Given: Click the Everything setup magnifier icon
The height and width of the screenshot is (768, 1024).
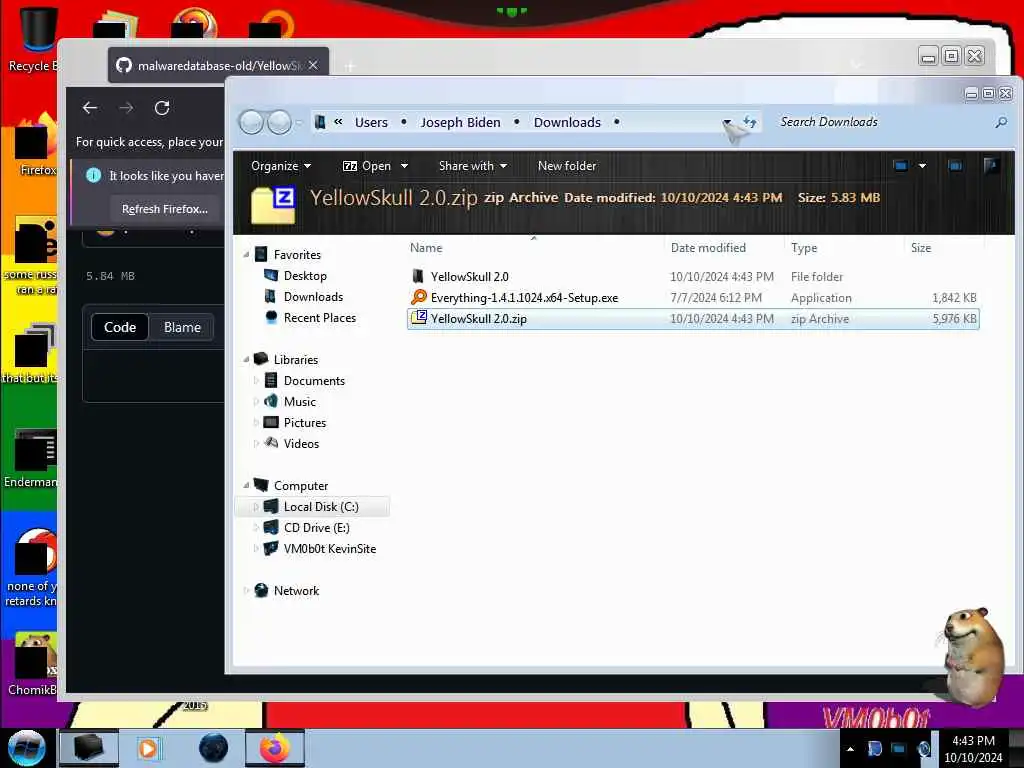Looking at the screenshot, I should 419,297.
